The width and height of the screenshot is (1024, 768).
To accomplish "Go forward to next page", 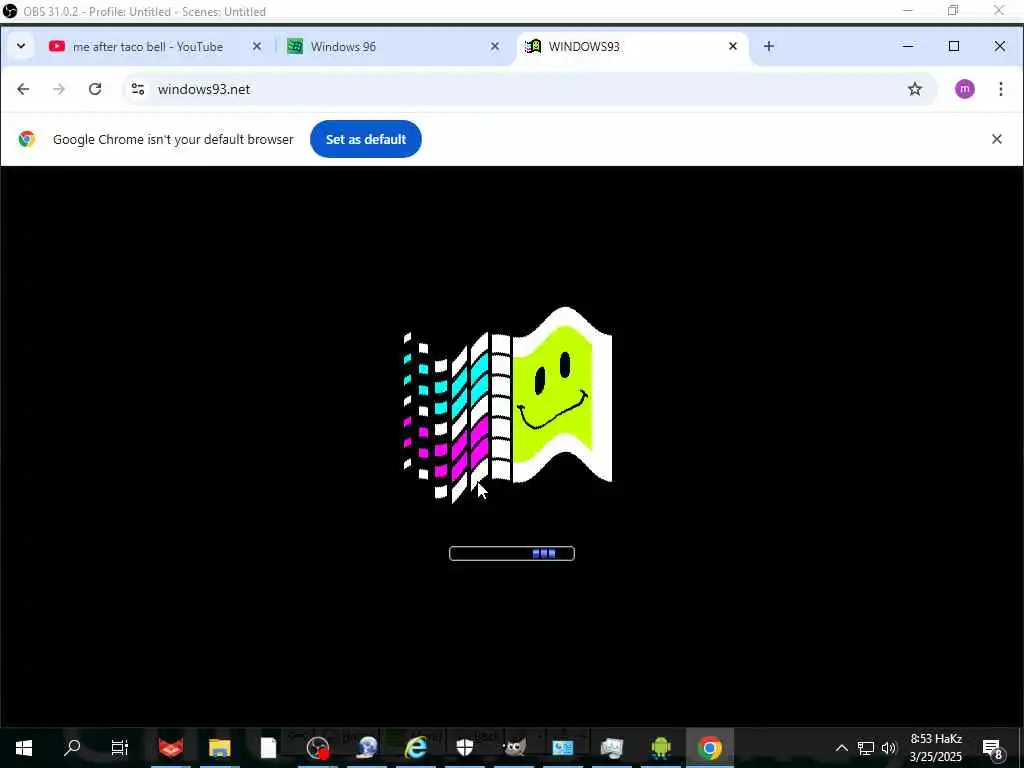I will click(x=59, y=89).
